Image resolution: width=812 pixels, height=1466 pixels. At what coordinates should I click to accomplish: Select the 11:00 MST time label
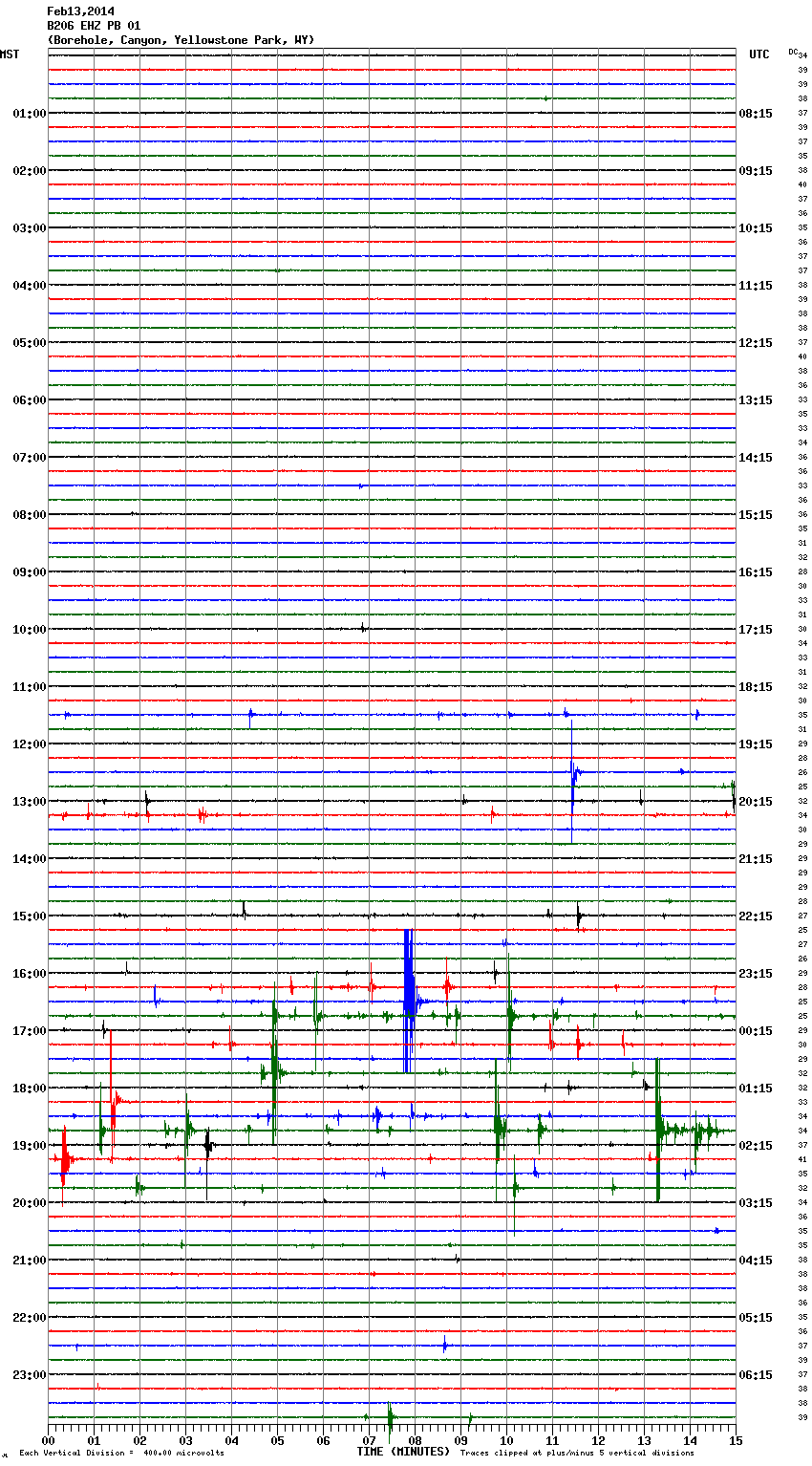point(29,687)
